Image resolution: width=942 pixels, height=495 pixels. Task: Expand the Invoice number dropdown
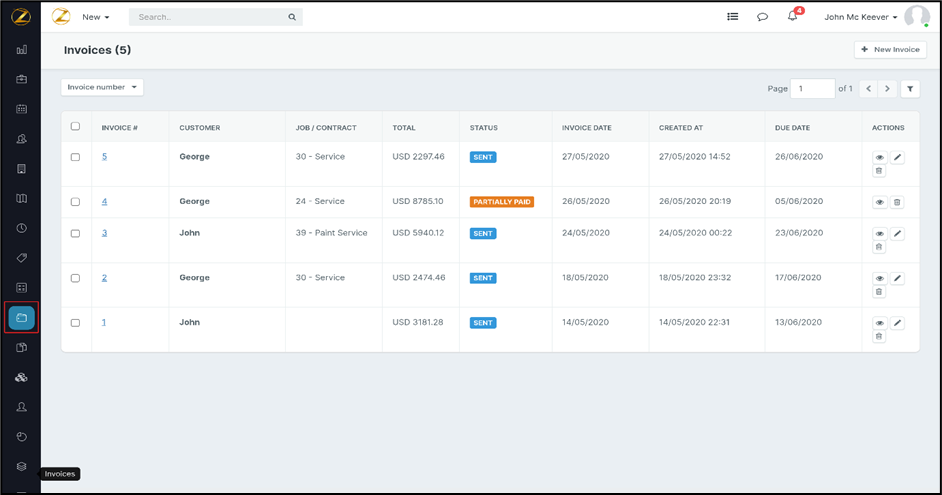(x=102, y=87)
